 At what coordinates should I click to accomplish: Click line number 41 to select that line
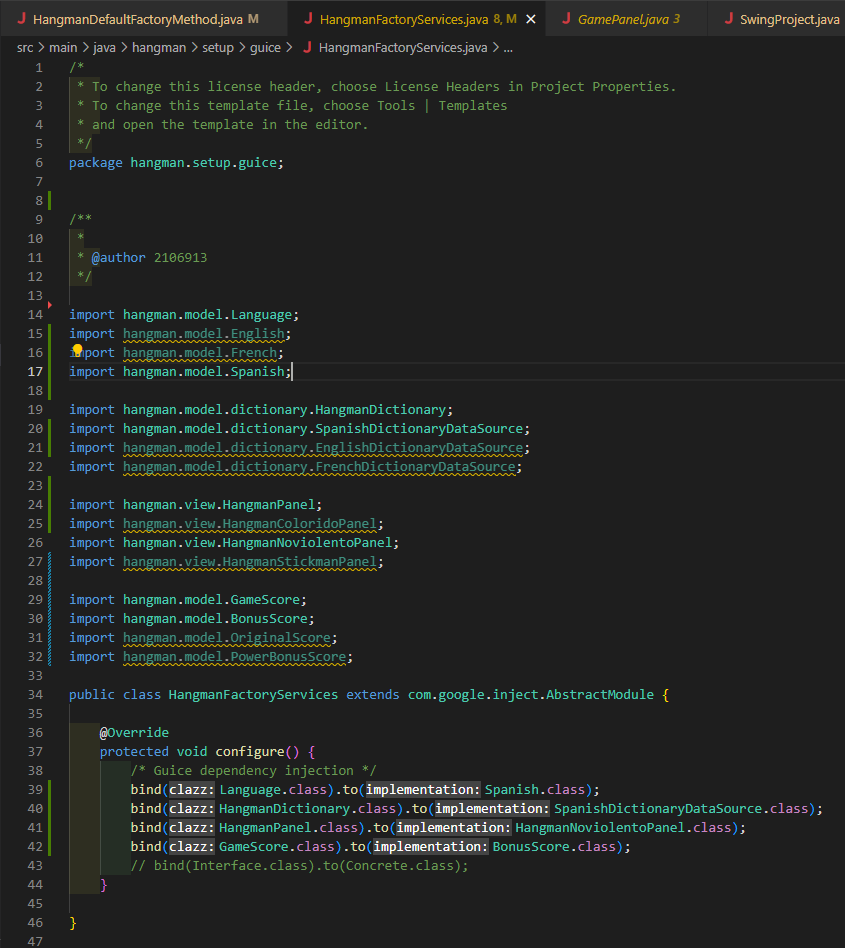coord(35,827)
